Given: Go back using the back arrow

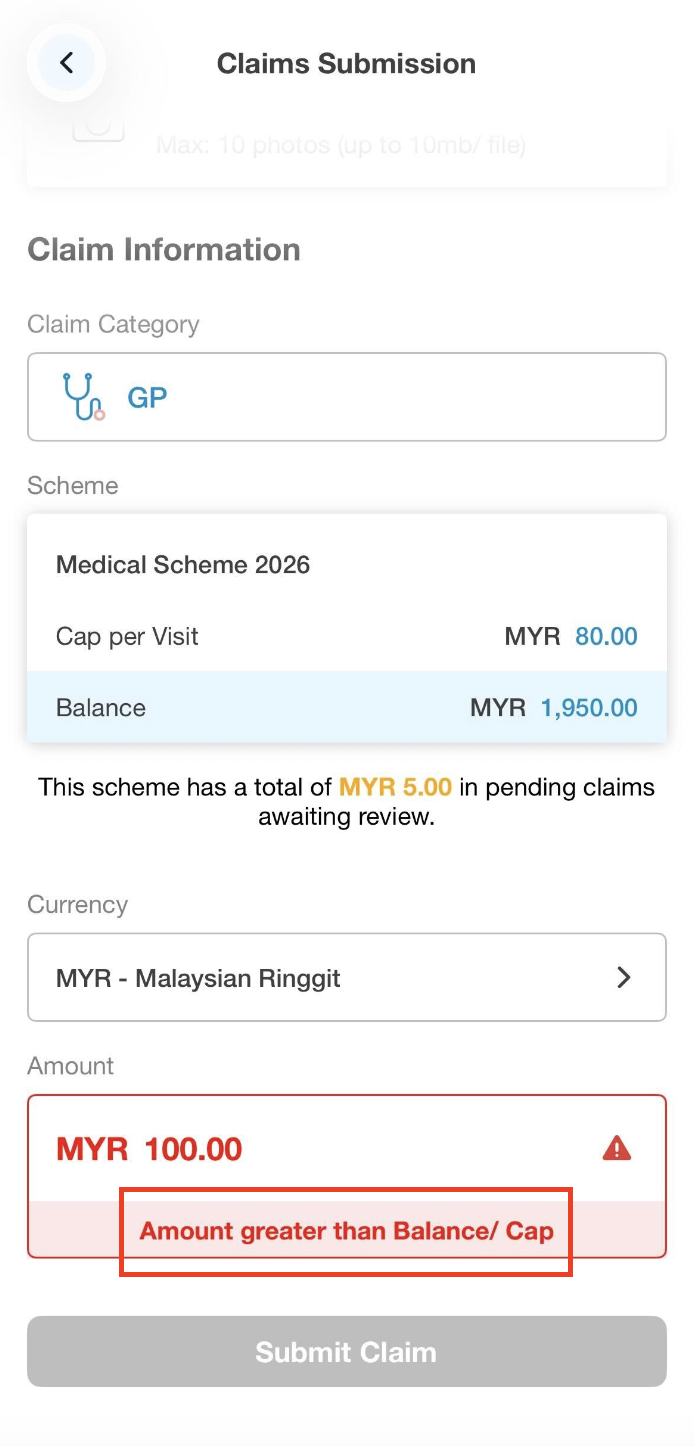Looking at the screenshot, I should coord(66,63).
